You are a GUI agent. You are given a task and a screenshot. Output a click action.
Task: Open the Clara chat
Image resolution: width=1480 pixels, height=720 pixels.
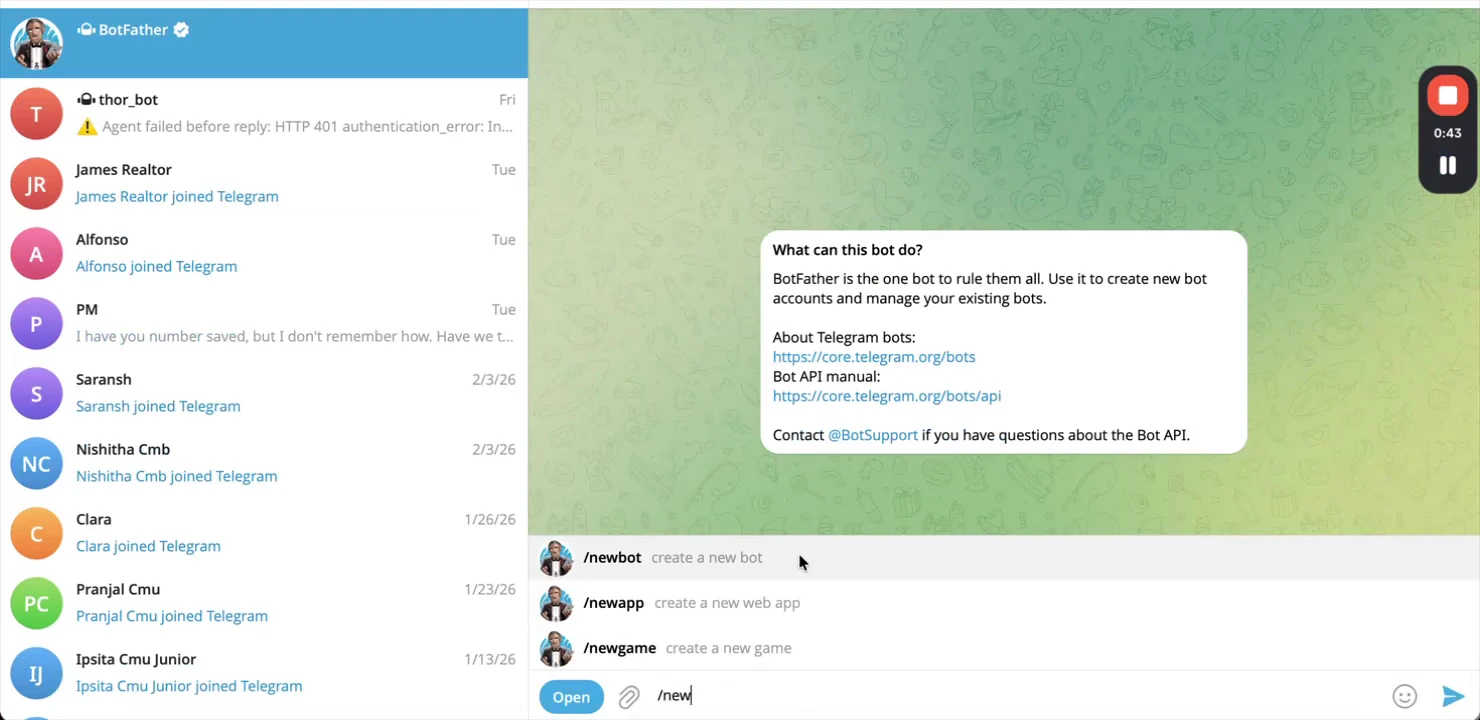264,533
